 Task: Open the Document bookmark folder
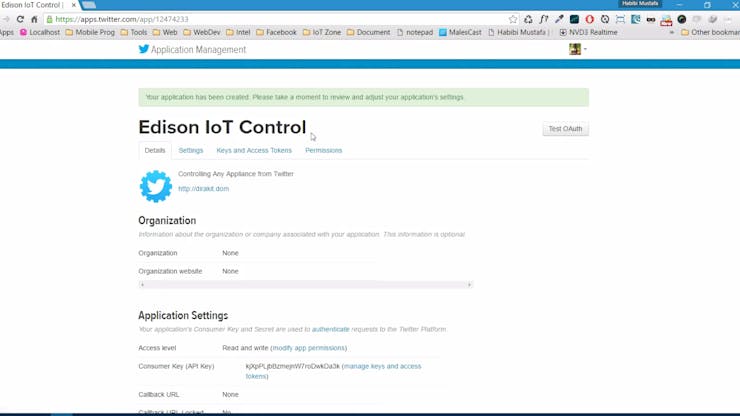point(369,33)
